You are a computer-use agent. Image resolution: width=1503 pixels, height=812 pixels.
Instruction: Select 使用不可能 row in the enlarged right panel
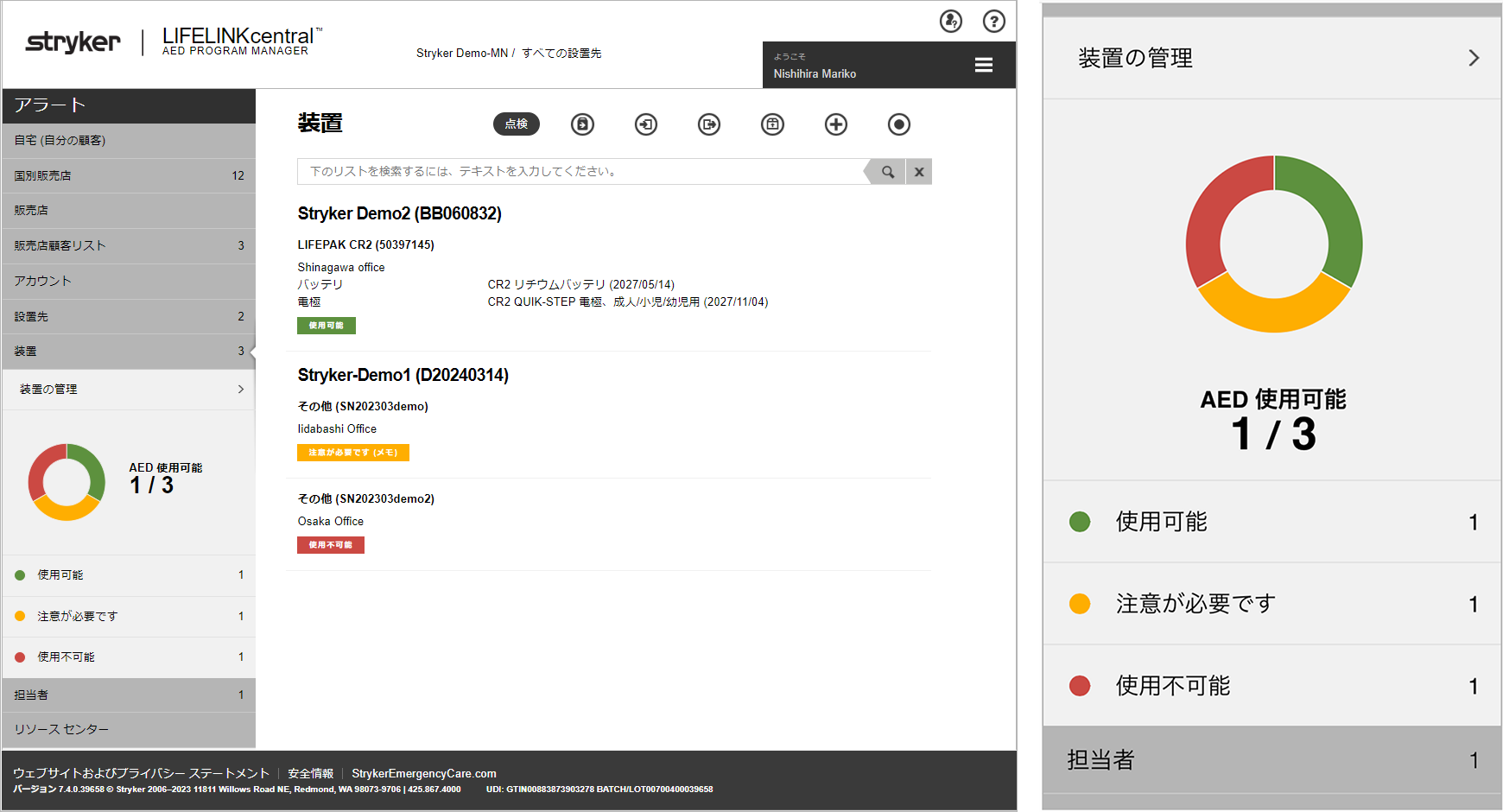click(x=1272, y=686)
